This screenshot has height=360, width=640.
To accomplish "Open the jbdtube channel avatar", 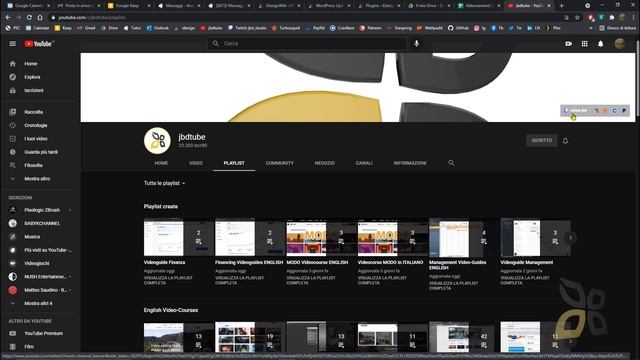I will pos(157,141).
